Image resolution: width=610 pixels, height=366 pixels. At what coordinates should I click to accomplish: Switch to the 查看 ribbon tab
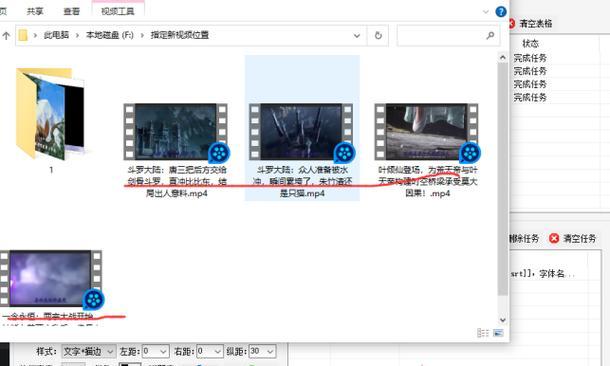[72, 11]
